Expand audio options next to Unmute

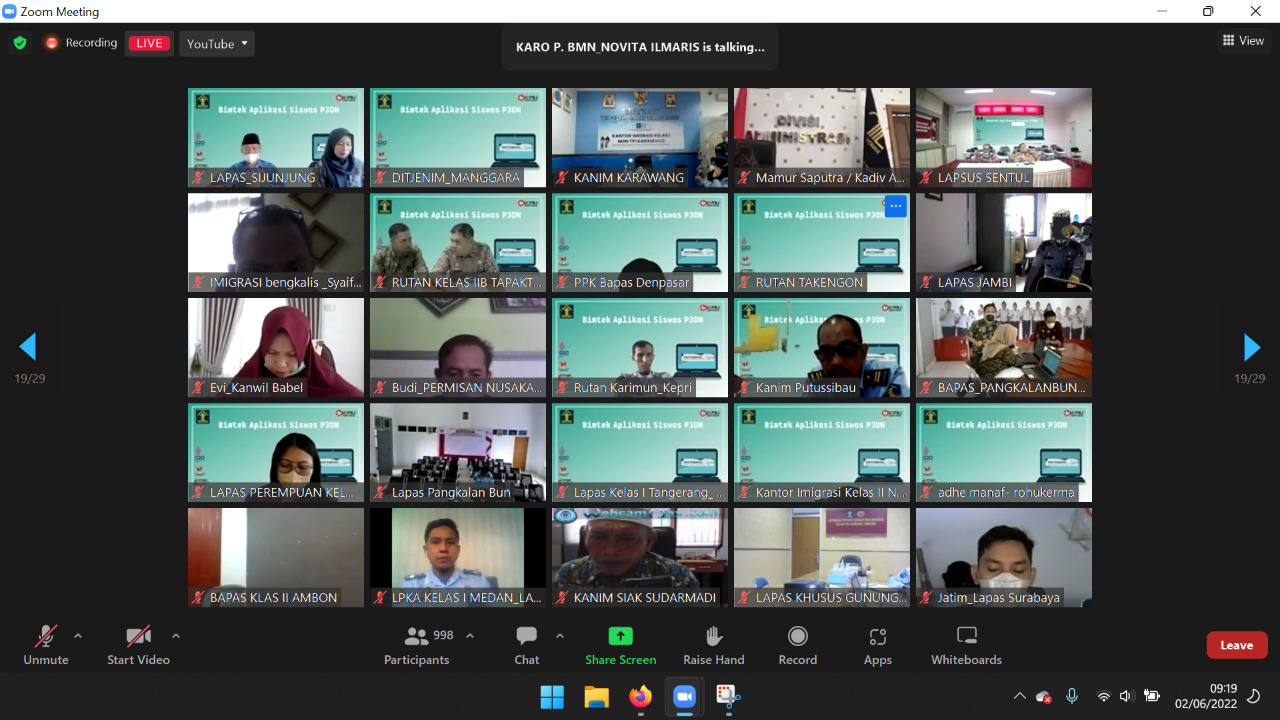pos(78,636)
